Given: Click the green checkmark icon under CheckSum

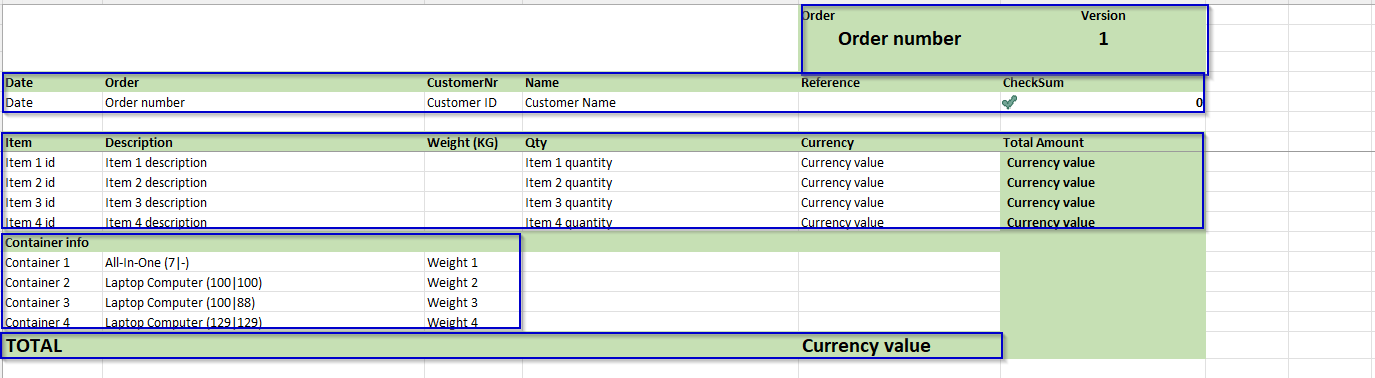Looking at the screenshot, I should click(1010, 102).
